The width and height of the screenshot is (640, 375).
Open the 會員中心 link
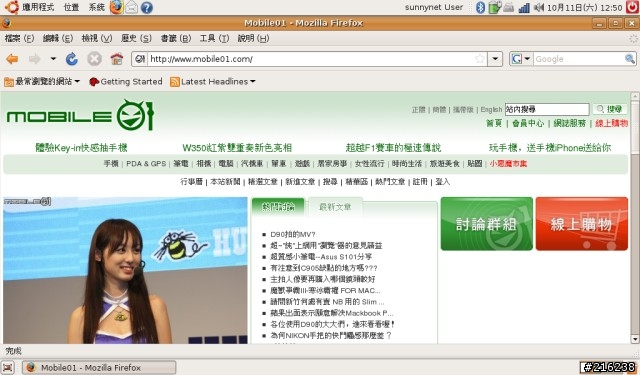click(528, 123)
